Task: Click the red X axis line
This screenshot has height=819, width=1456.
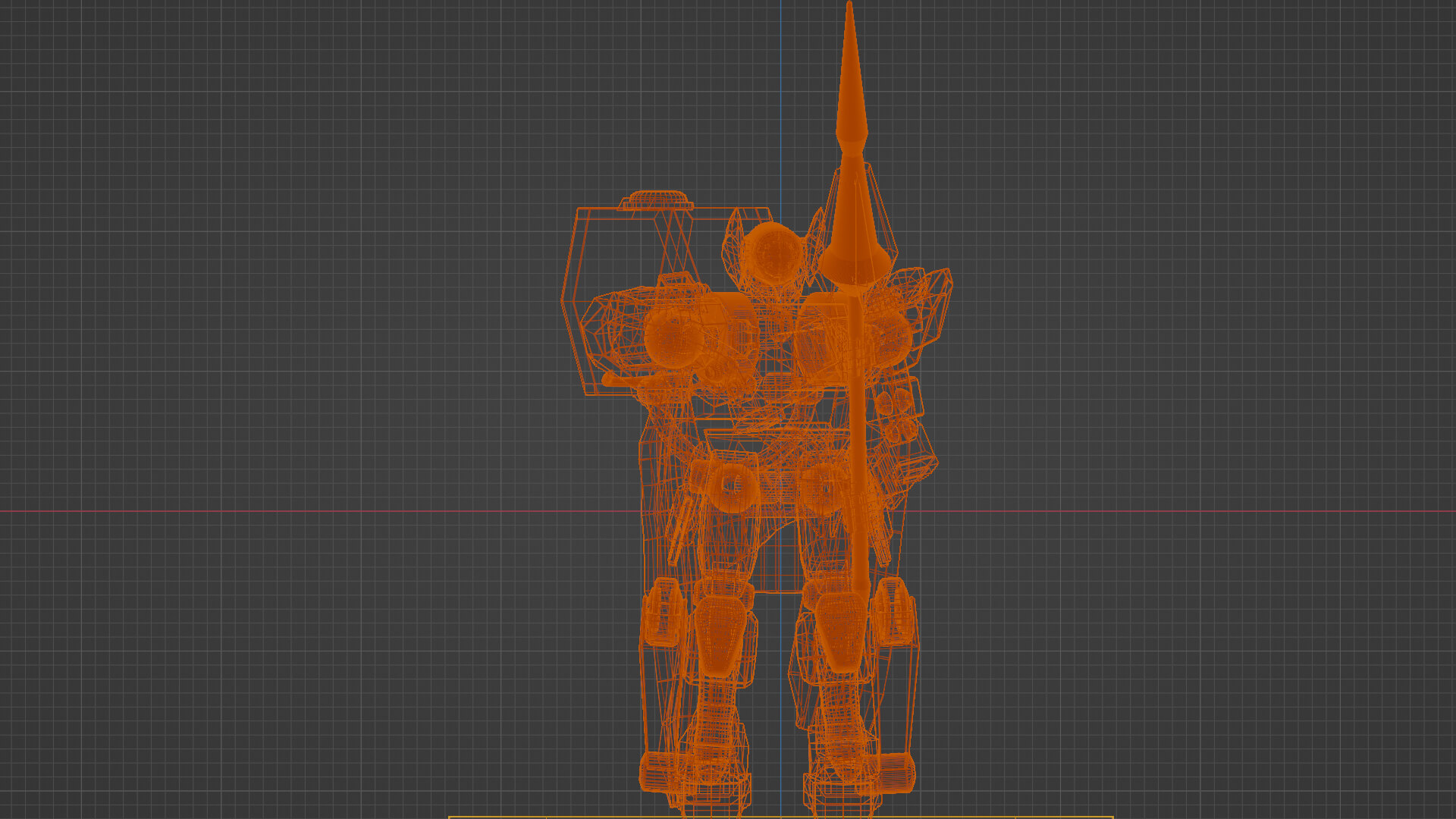Action: point(303,512)
